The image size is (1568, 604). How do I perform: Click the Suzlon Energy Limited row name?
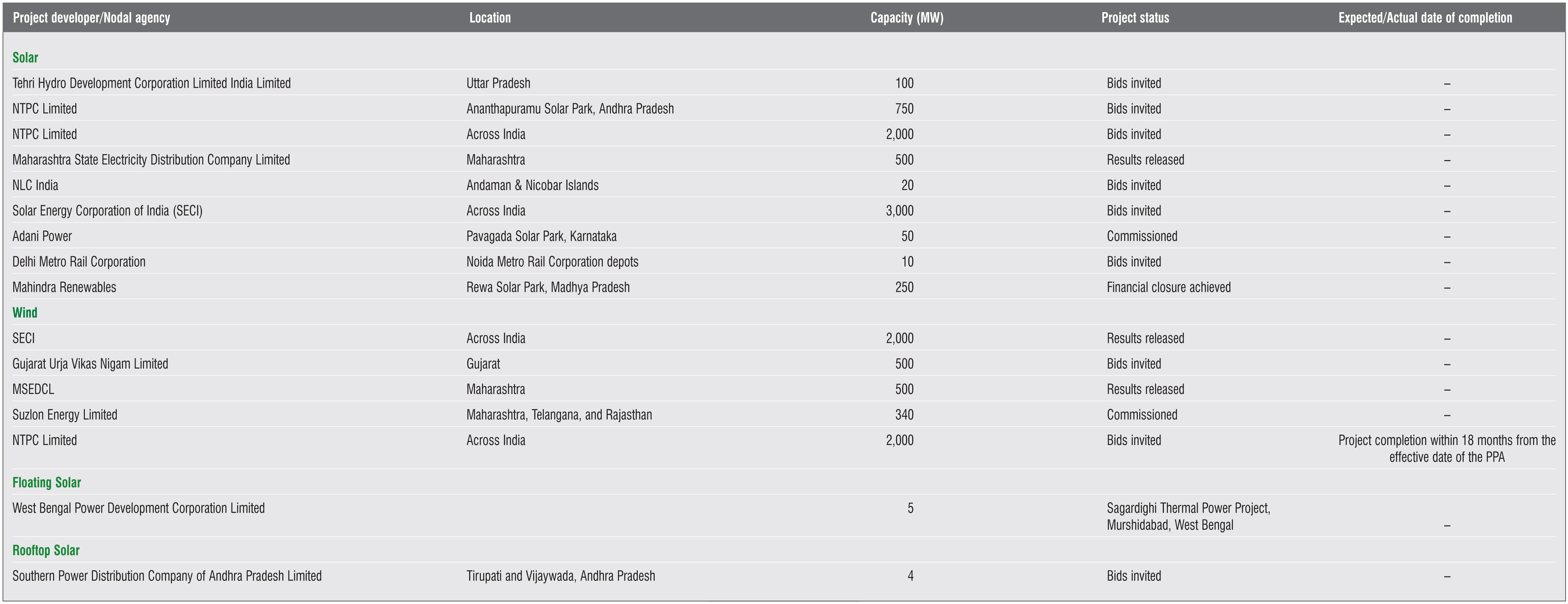65,415
